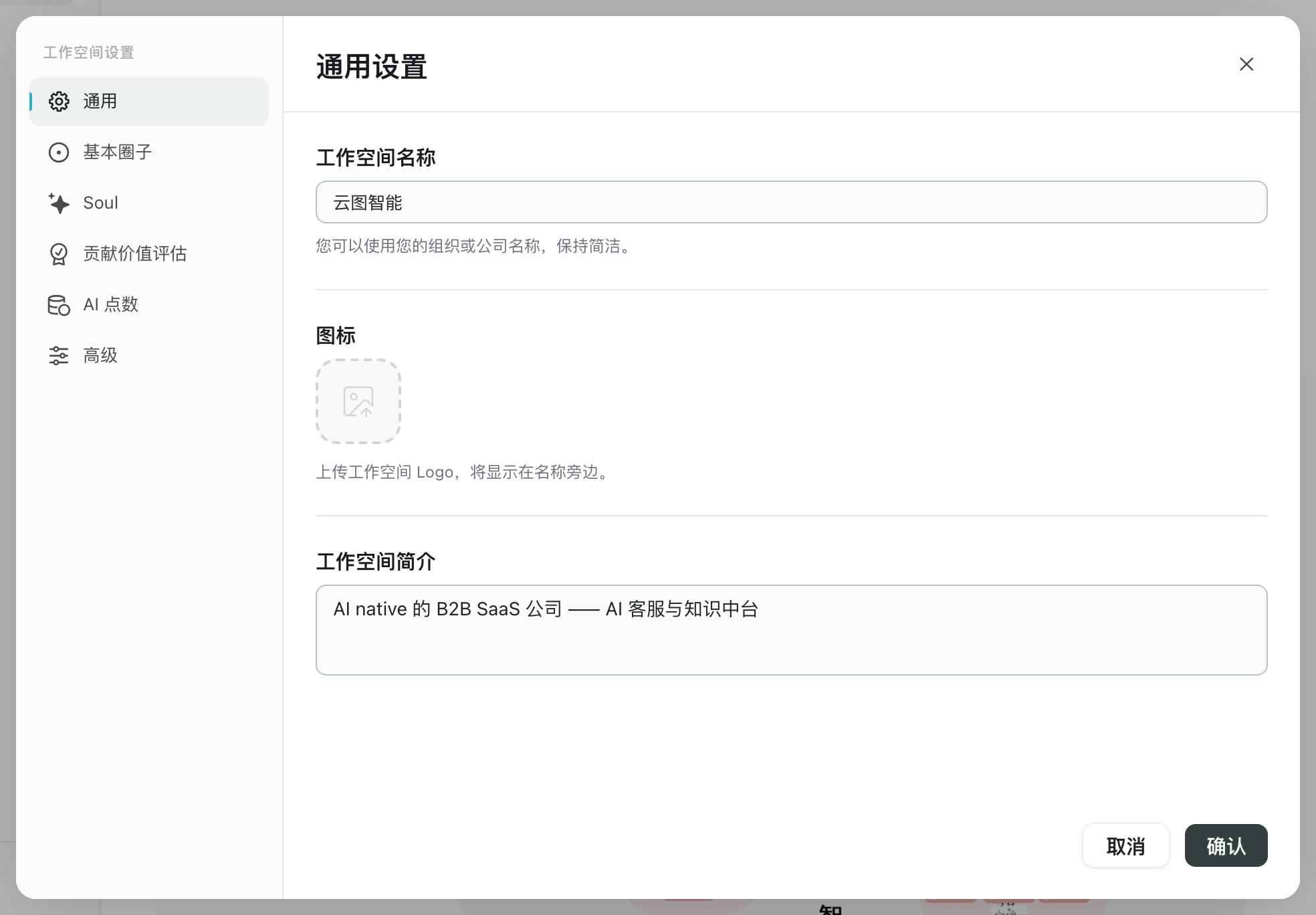The height and width of the screenshot is (915, 1316).
Task: Focus the 工作空间名称 input field
Action: coord(792,202)
